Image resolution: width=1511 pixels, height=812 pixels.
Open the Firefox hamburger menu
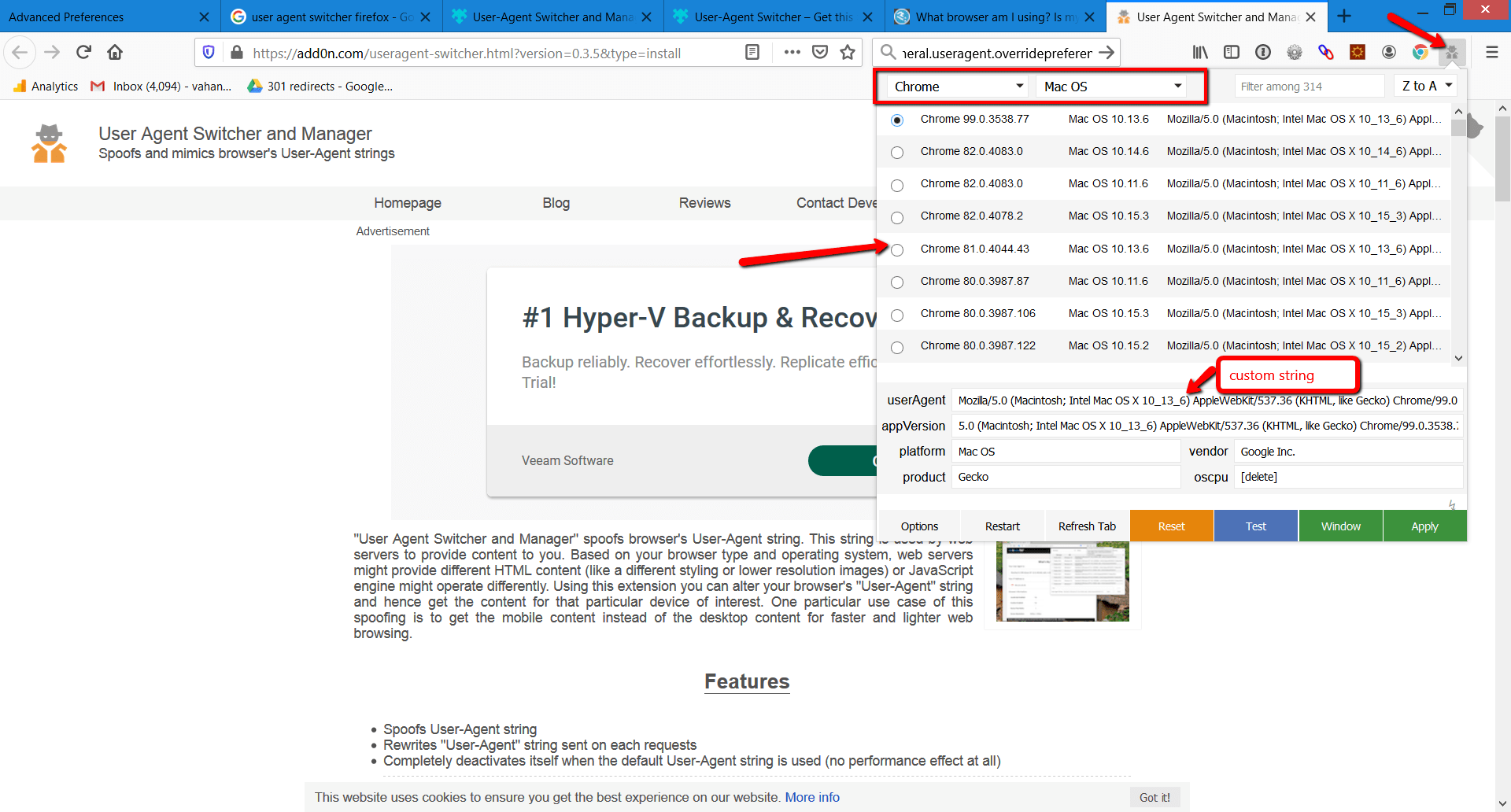(1491, 53)
